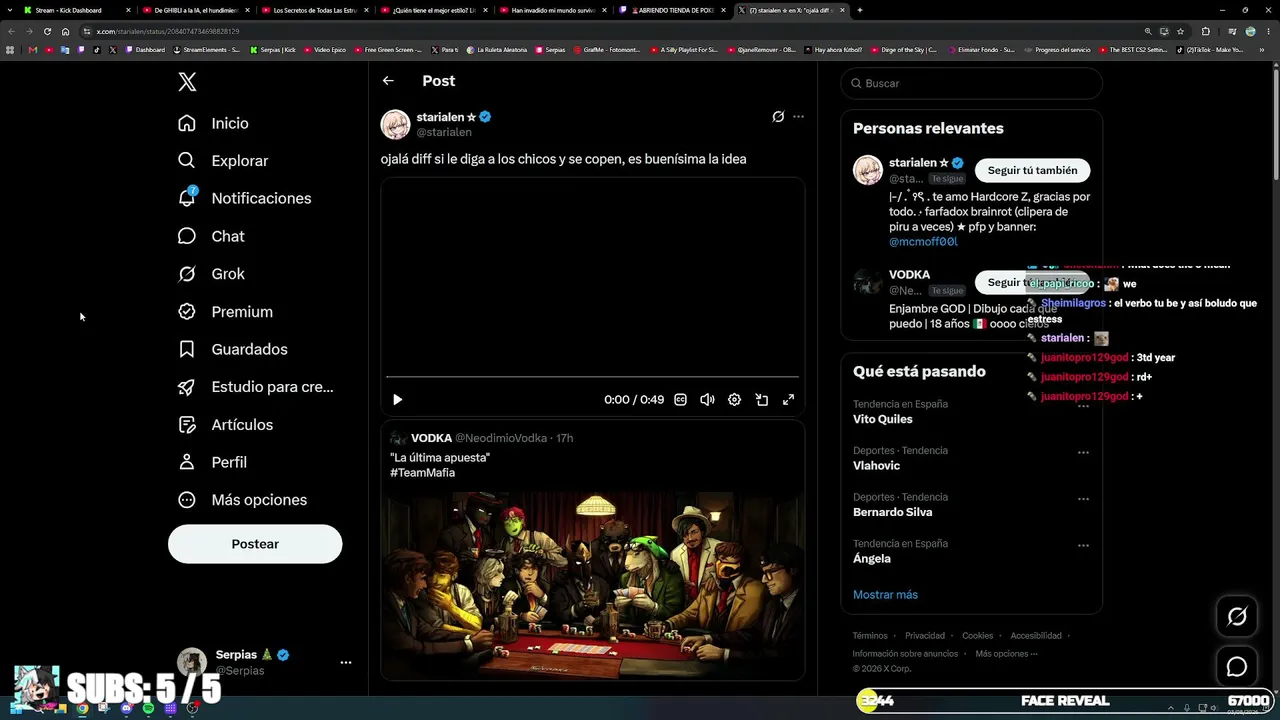Open Bernardo Silva trend options menu

coord(1083,498)
